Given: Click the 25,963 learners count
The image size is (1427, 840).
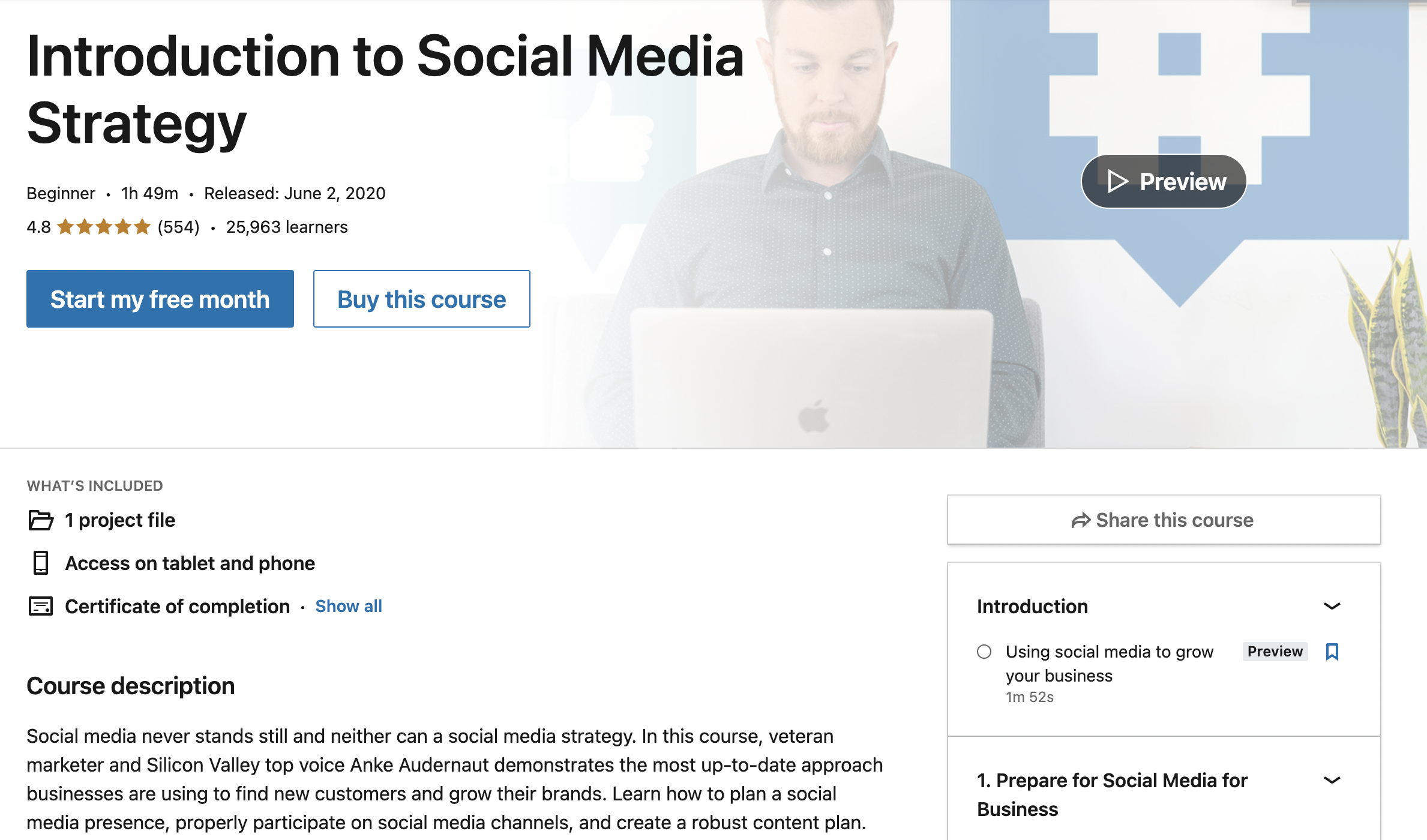Looking at the screenshot, I should pyautogui.click(x=287, y=227).
